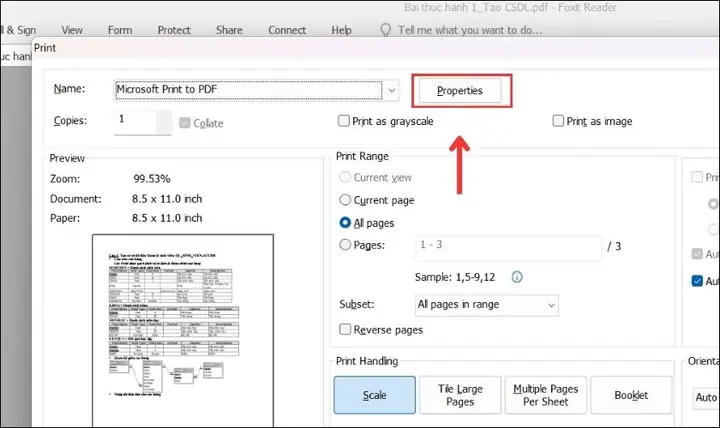Open the Orientation Auto dropdown
The height and width of the screenshot is (428, 720).
coord(706,397)
